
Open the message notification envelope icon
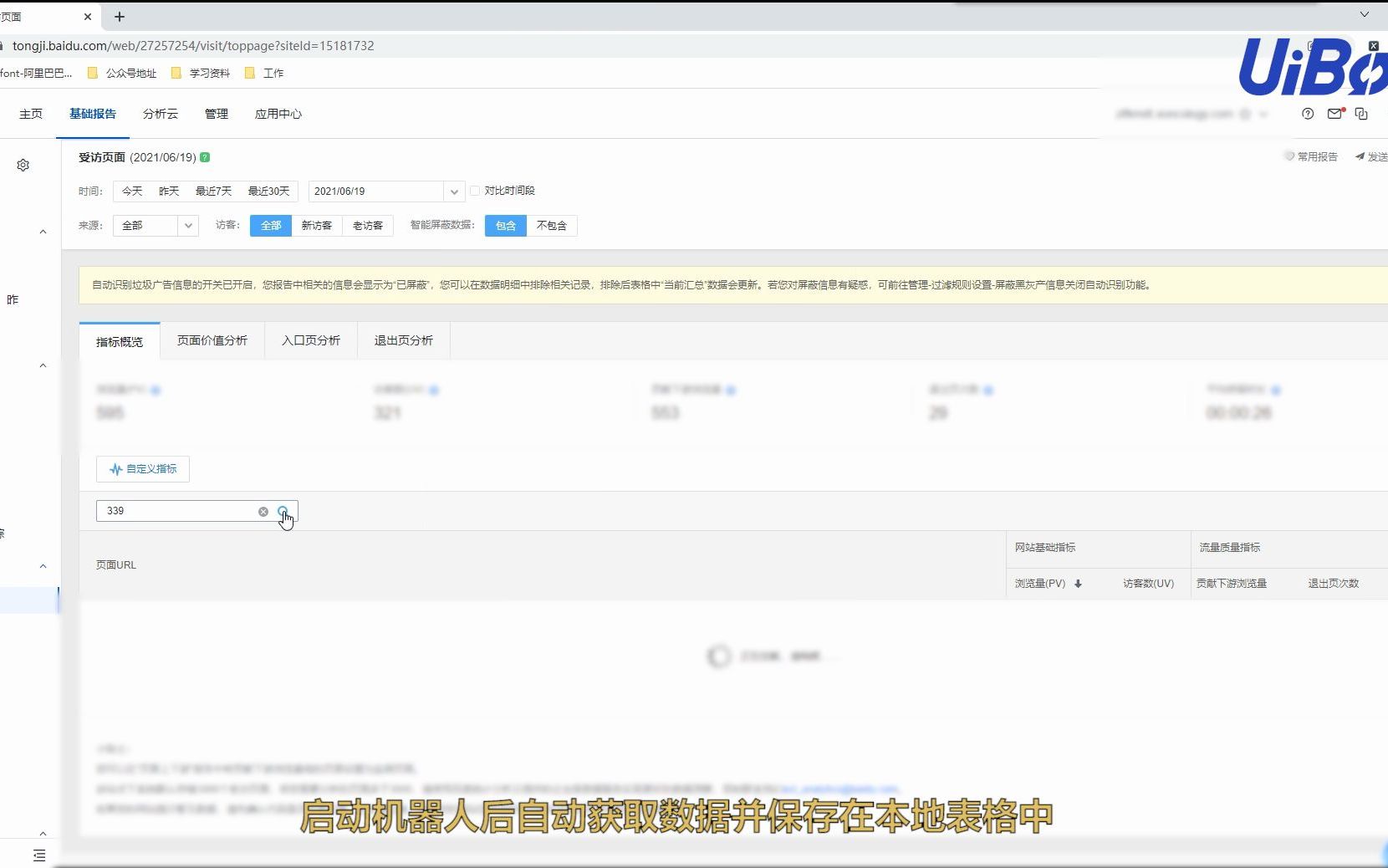1334,114
